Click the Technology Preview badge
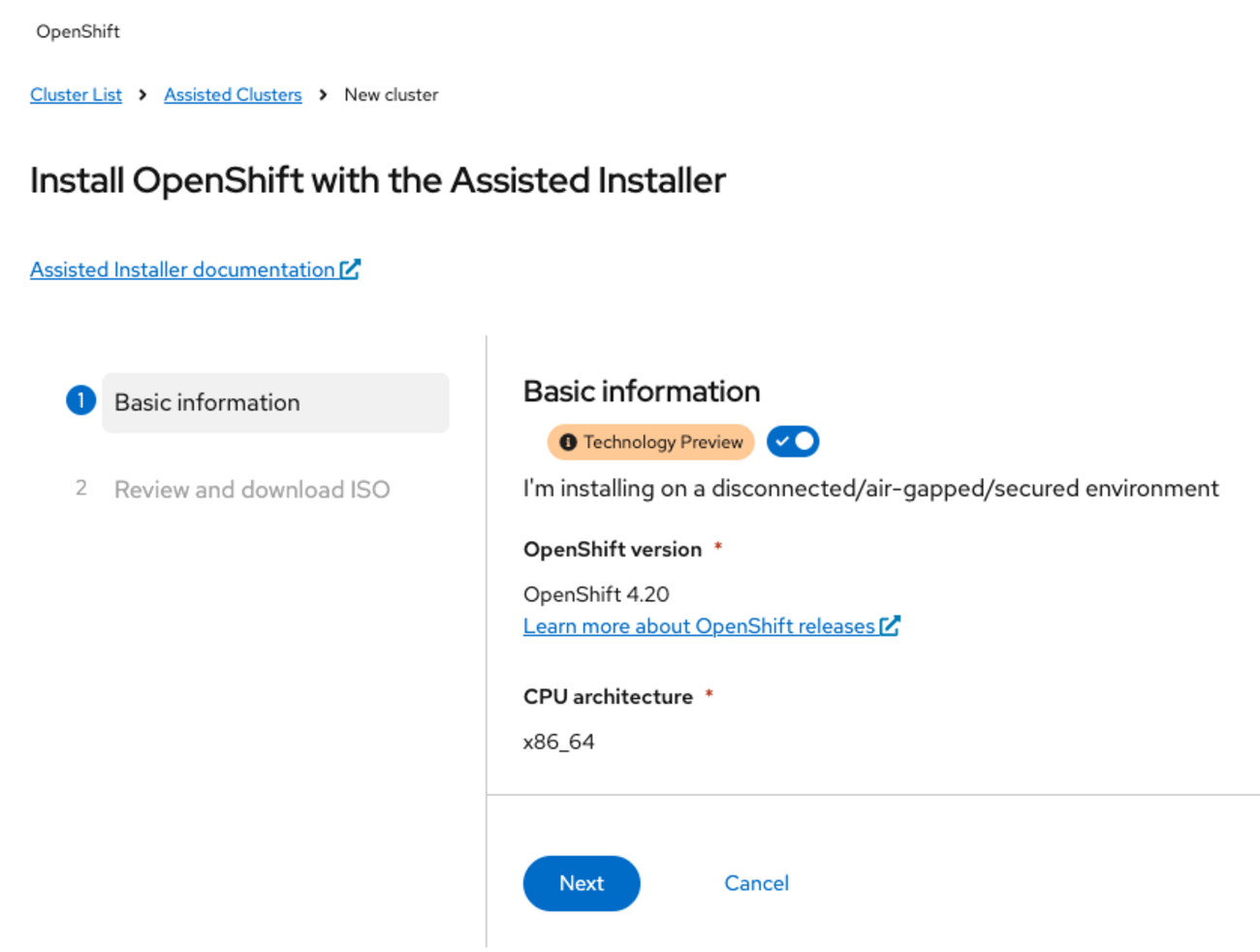The height and width of the screenshot is (952, 1260). (650, 442)
